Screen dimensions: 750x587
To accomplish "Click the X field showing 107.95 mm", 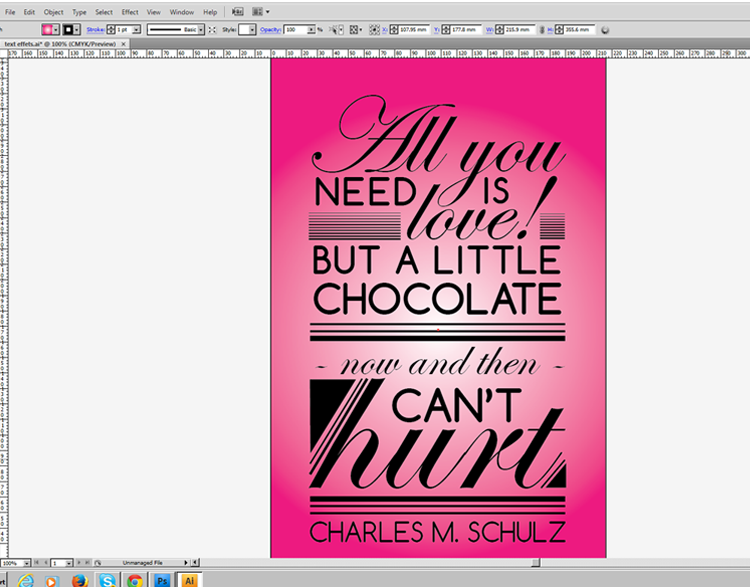I will 414,30.
